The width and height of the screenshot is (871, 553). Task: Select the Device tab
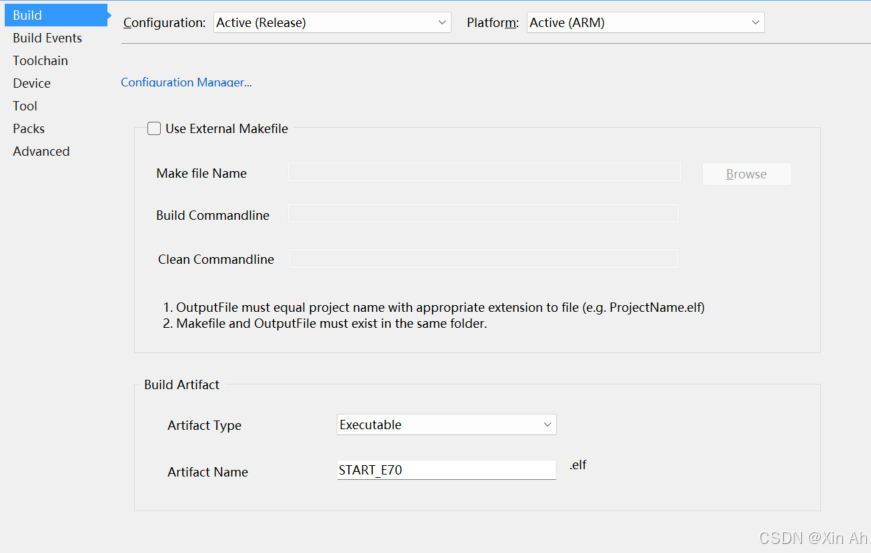[31, 83]
